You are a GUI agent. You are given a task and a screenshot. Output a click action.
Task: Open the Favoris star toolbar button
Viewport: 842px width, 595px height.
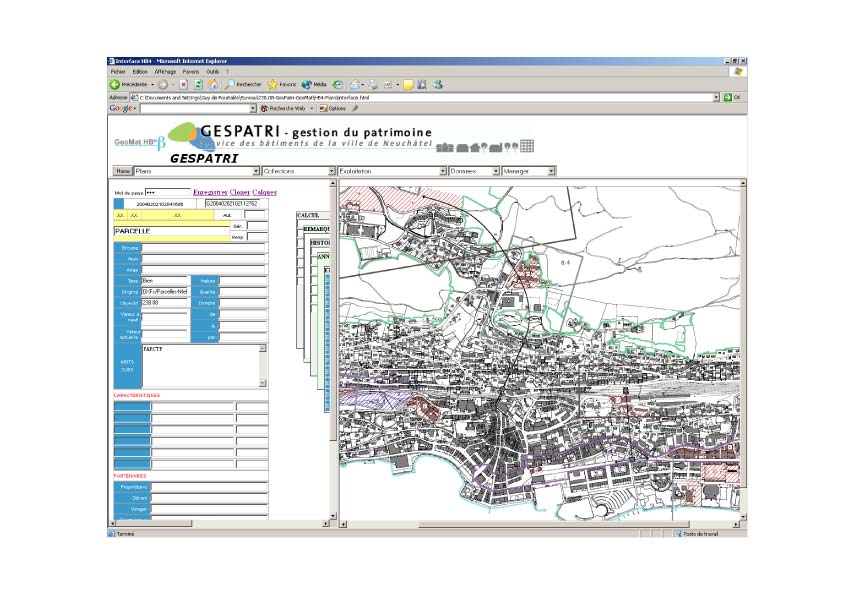point(282,84)
